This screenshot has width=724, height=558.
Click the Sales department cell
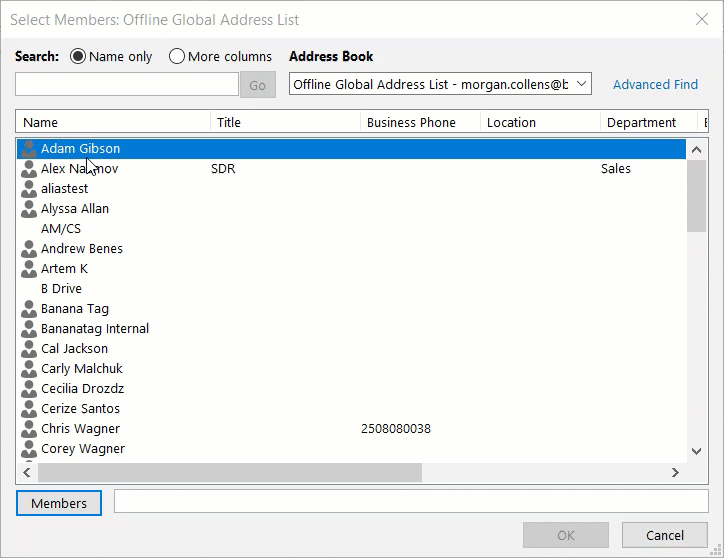pyautogui.click(x=615, y=169)
